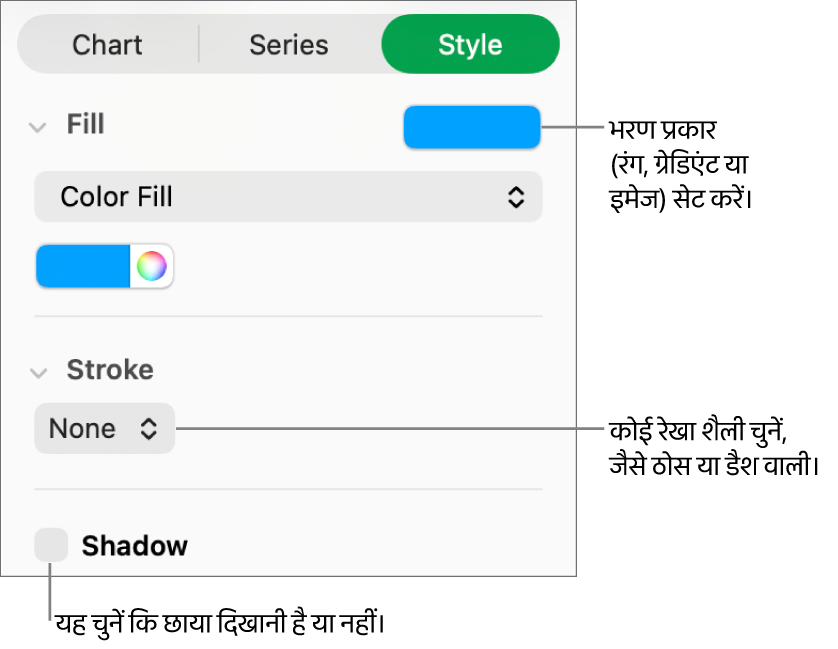Screen dimensions: 838x649
Task: Open the color wheel picker
Action: tap(152, 267)
